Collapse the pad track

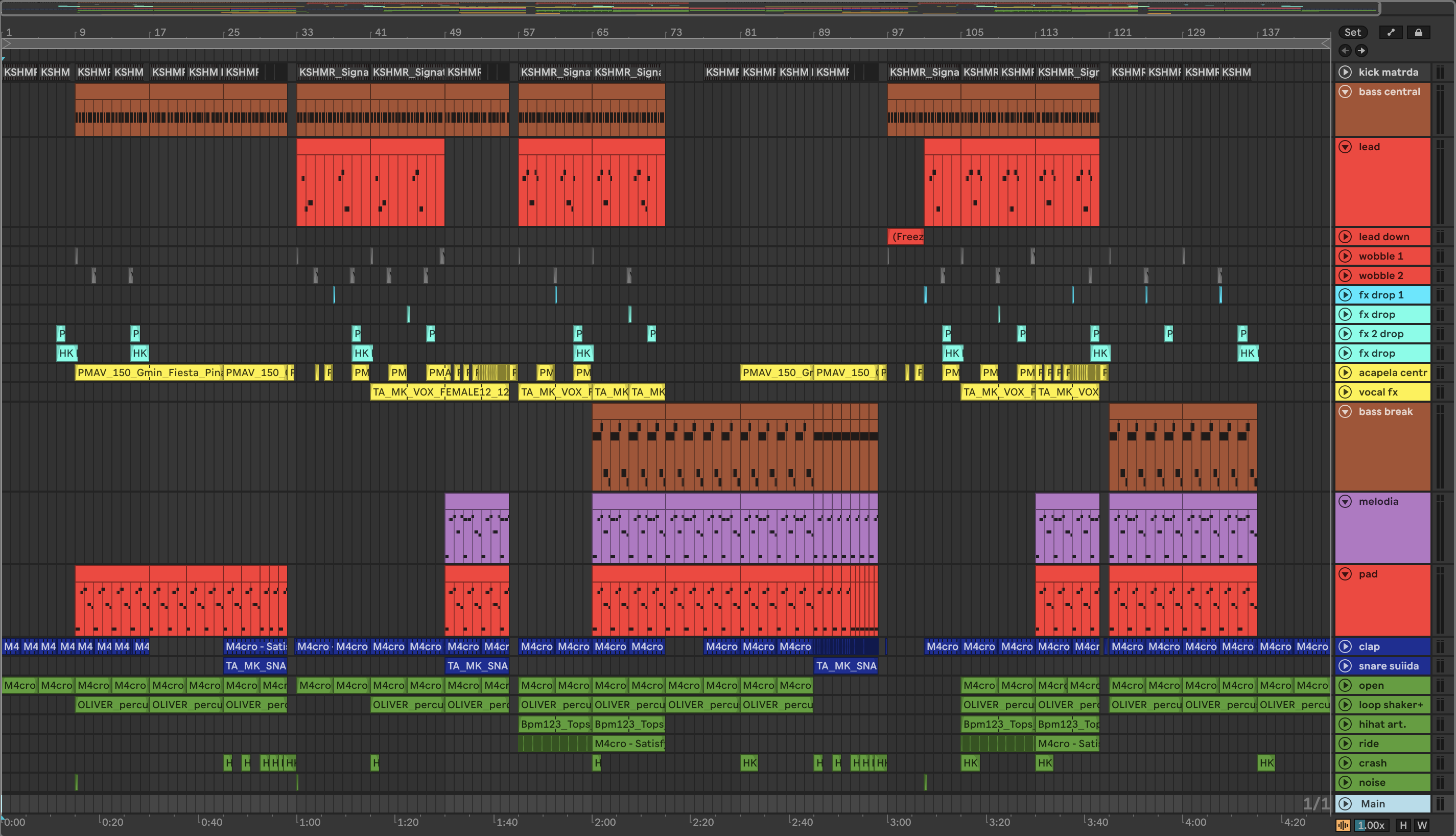tap(1345, 574)
